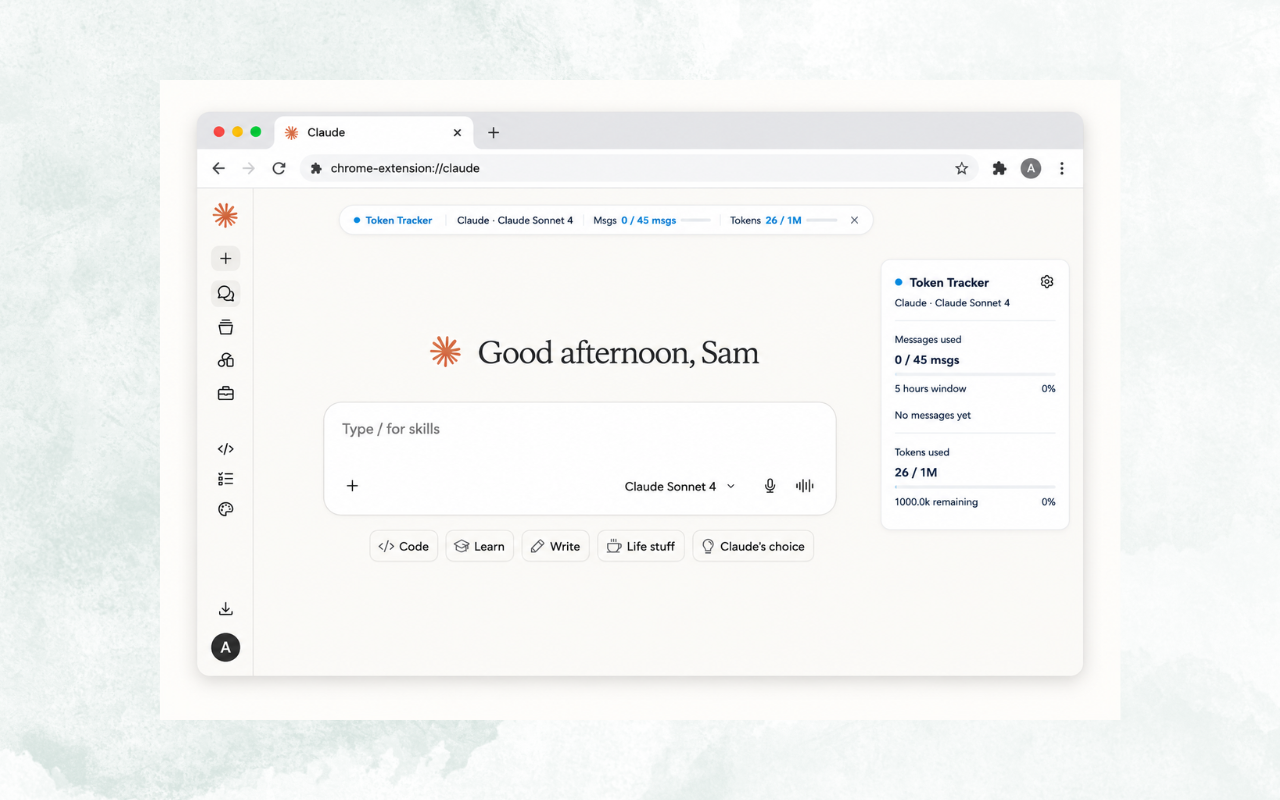Click the Tokens progress bar in the top bar
This screenshot has height=800, width=1280.
click(822, 220)
